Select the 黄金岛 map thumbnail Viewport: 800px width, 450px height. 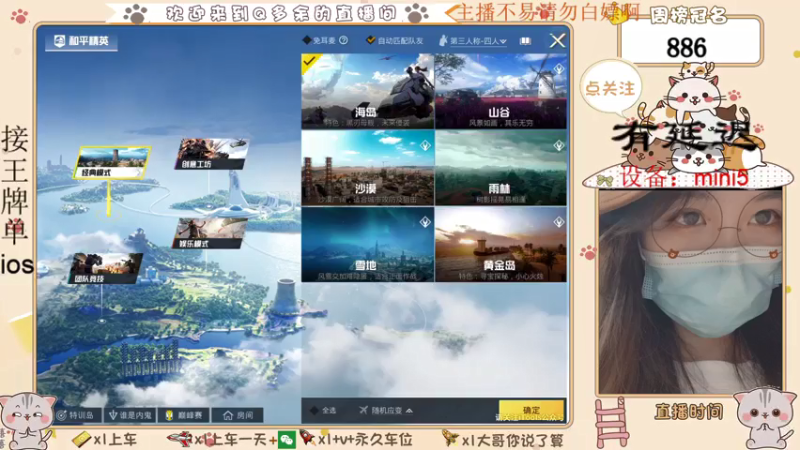[501, 244]
